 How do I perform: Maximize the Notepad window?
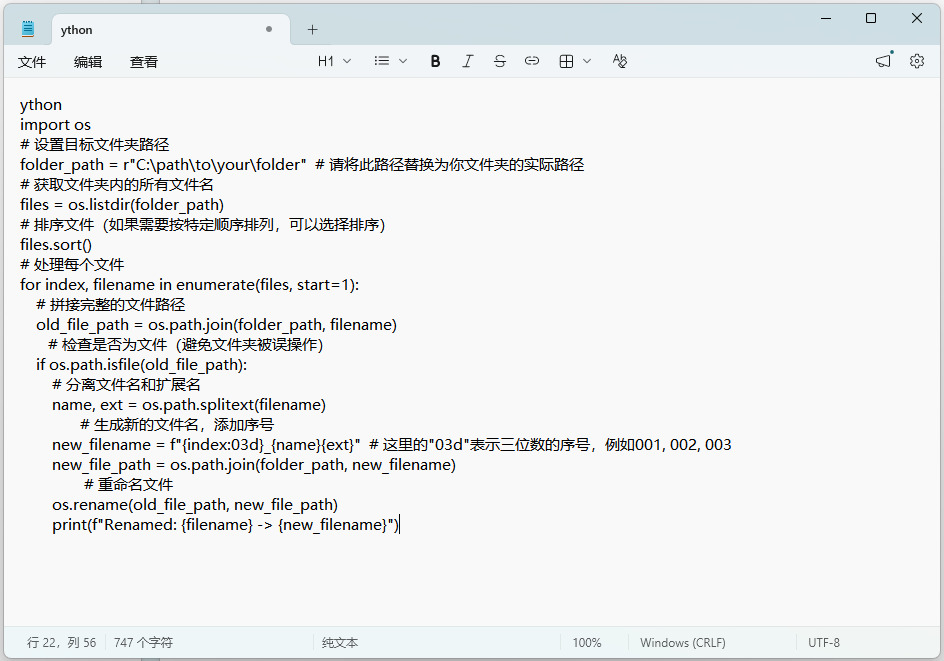871,19
